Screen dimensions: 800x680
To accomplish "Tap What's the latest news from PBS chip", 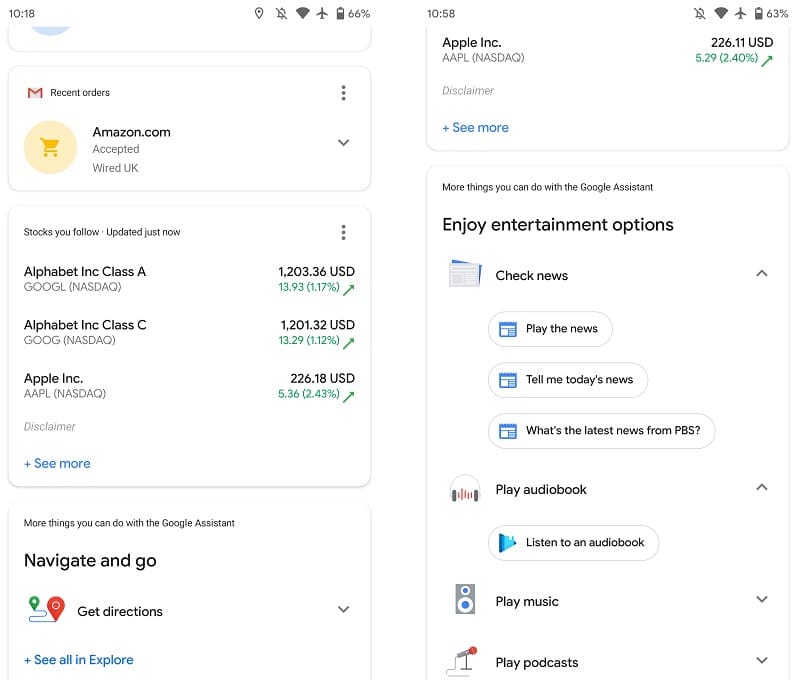I will pos(602,431).
